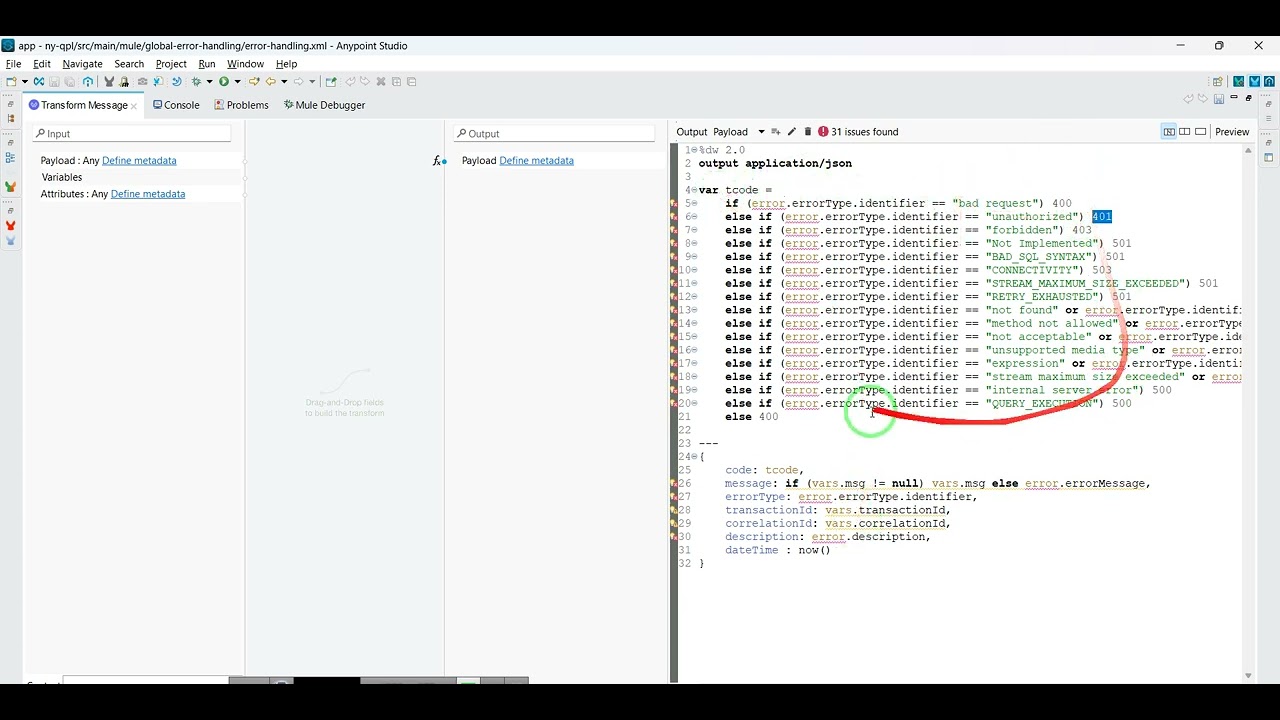Click Define metadata link for output Payload
The height and width of the screenshot is (720, 1280).
click(536, 160)
